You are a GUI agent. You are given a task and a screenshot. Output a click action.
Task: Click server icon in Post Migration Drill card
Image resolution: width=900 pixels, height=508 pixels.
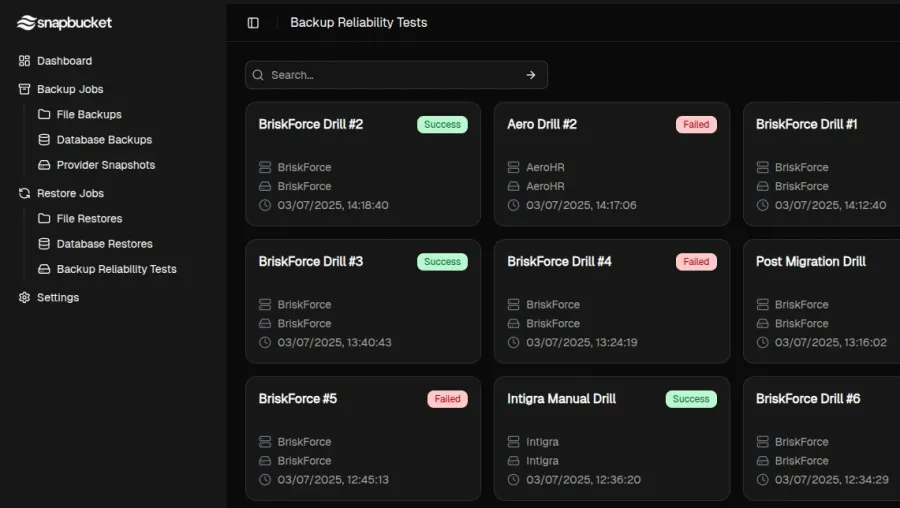coord(762,304)
